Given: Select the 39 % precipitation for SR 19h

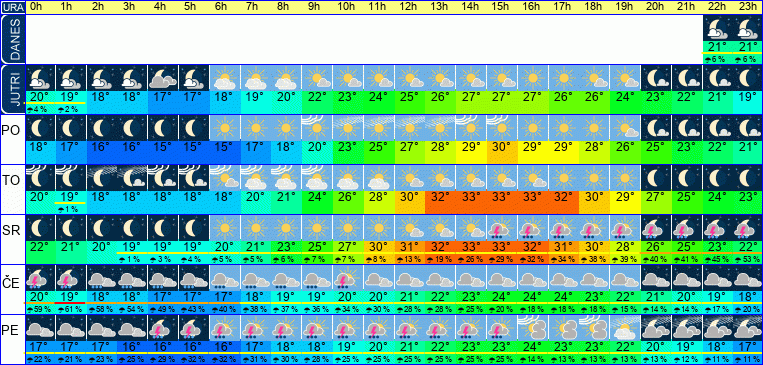Looking at the screenshot, I should click(x=624, y=259).
